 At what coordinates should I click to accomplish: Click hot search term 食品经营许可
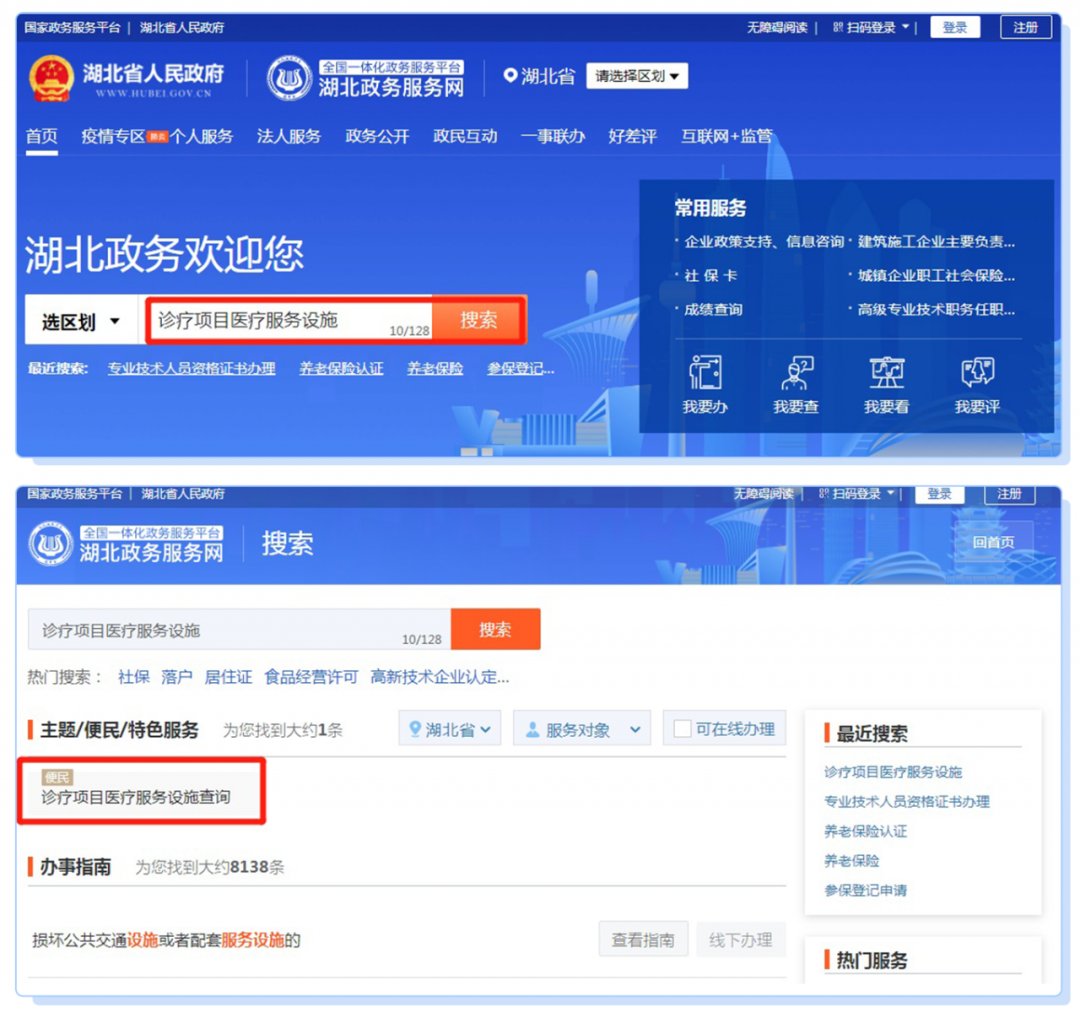(x=311, y=676)
